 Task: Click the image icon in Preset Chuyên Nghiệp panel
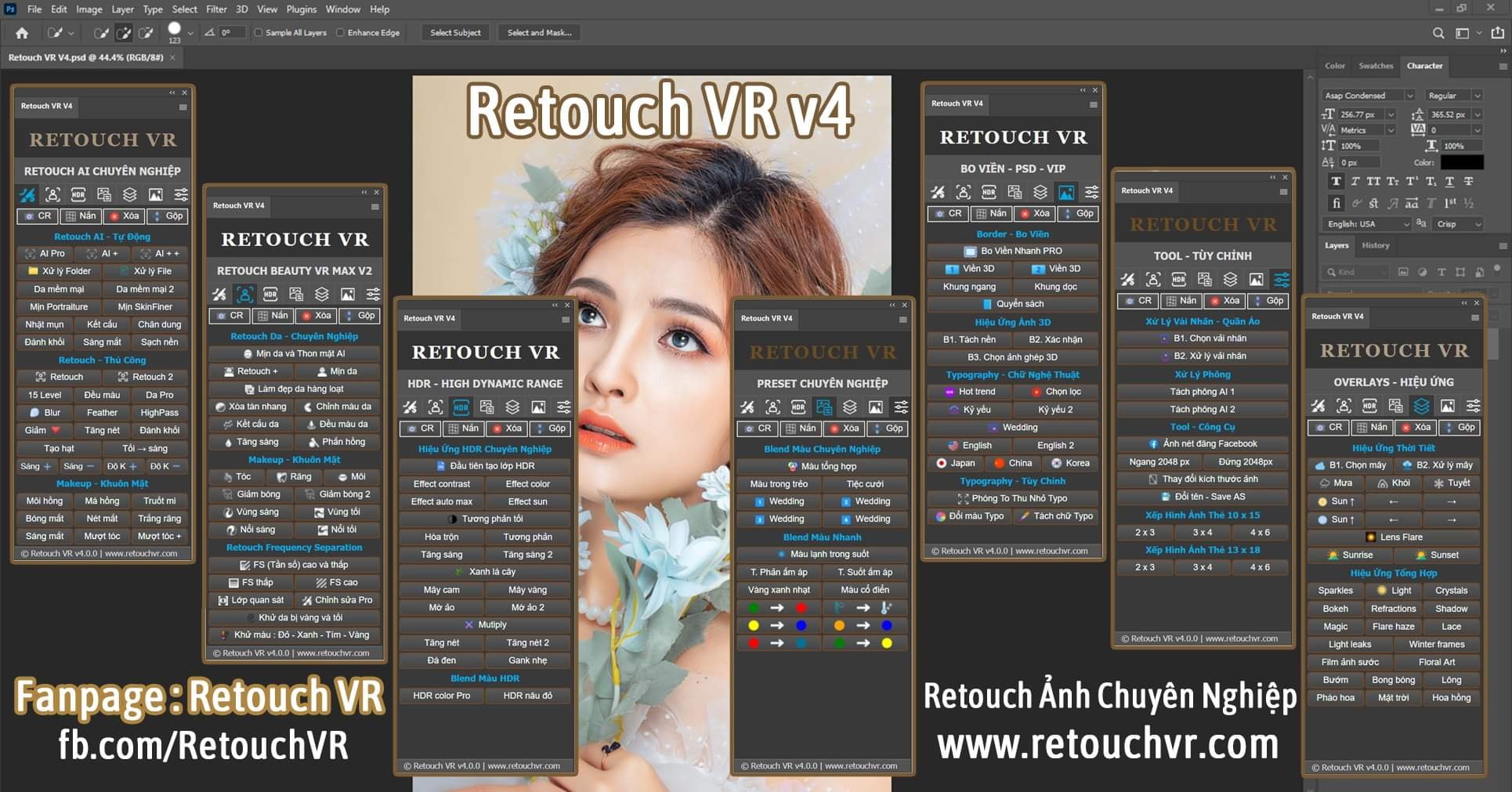pyautogui.click(x=876, y=407)
